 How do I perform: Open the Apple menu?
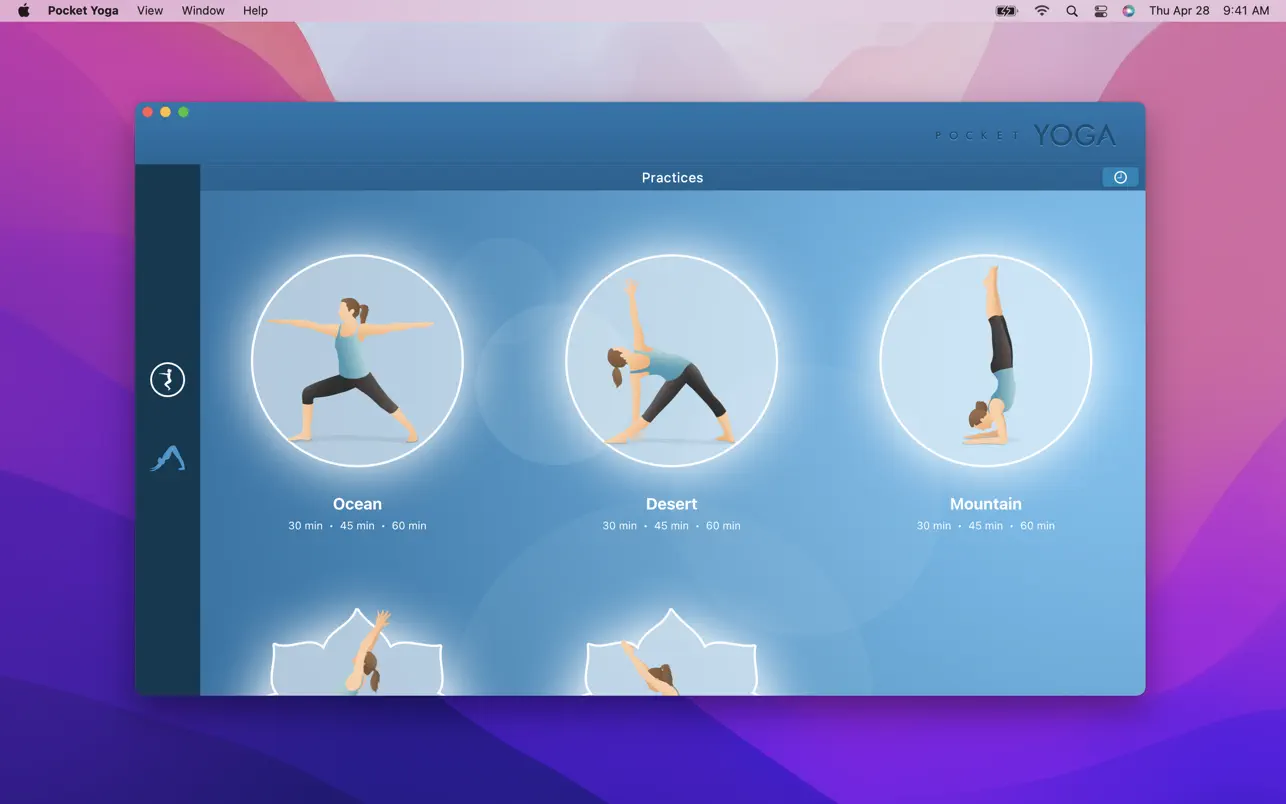[24, 11]
